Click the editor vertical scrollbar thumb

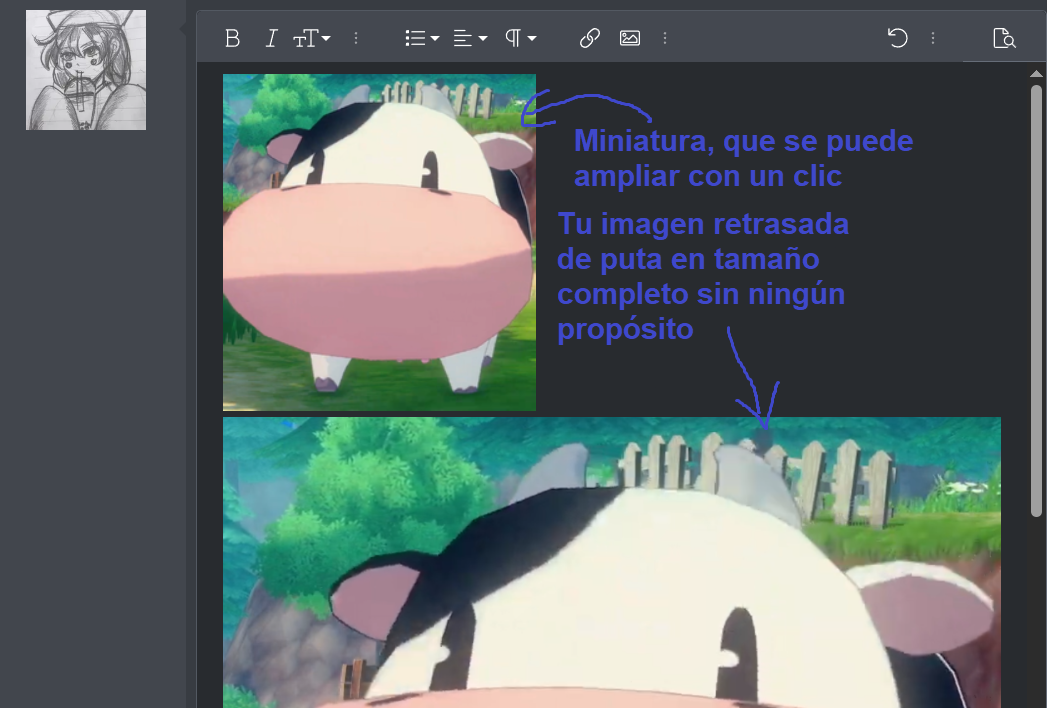click(x=1036, y=301)
